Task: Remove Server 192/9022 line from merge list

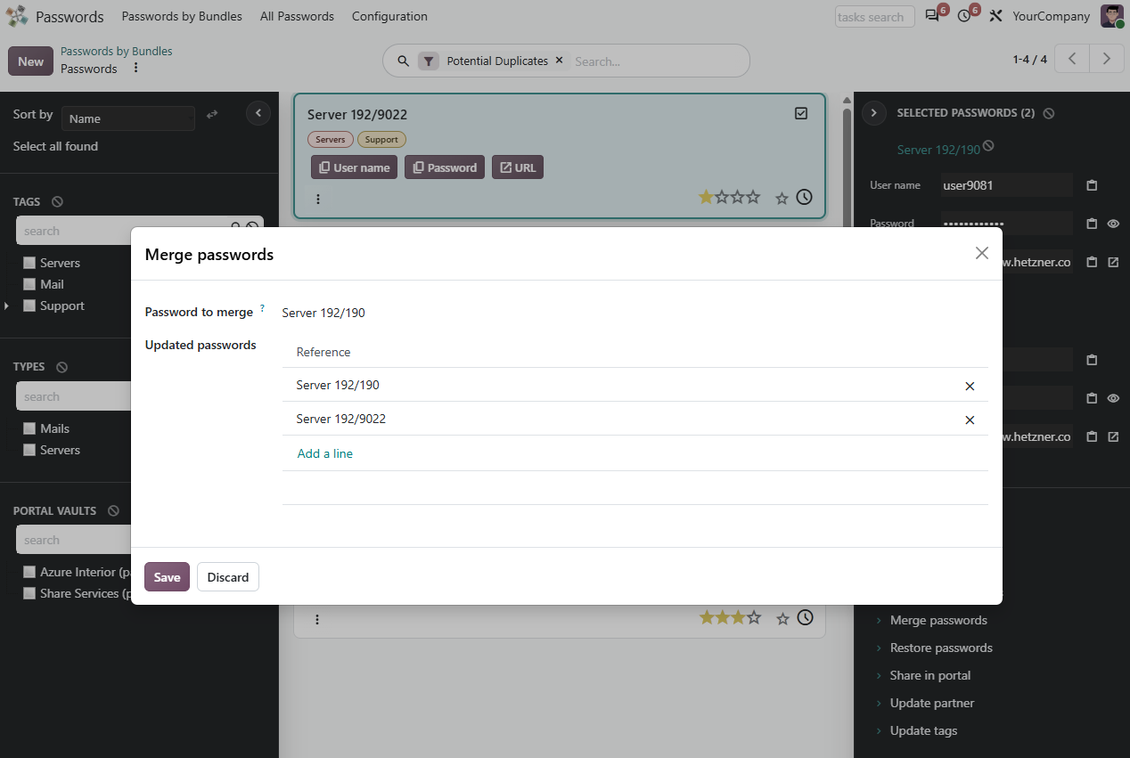Action: click(x=970, y=420)
